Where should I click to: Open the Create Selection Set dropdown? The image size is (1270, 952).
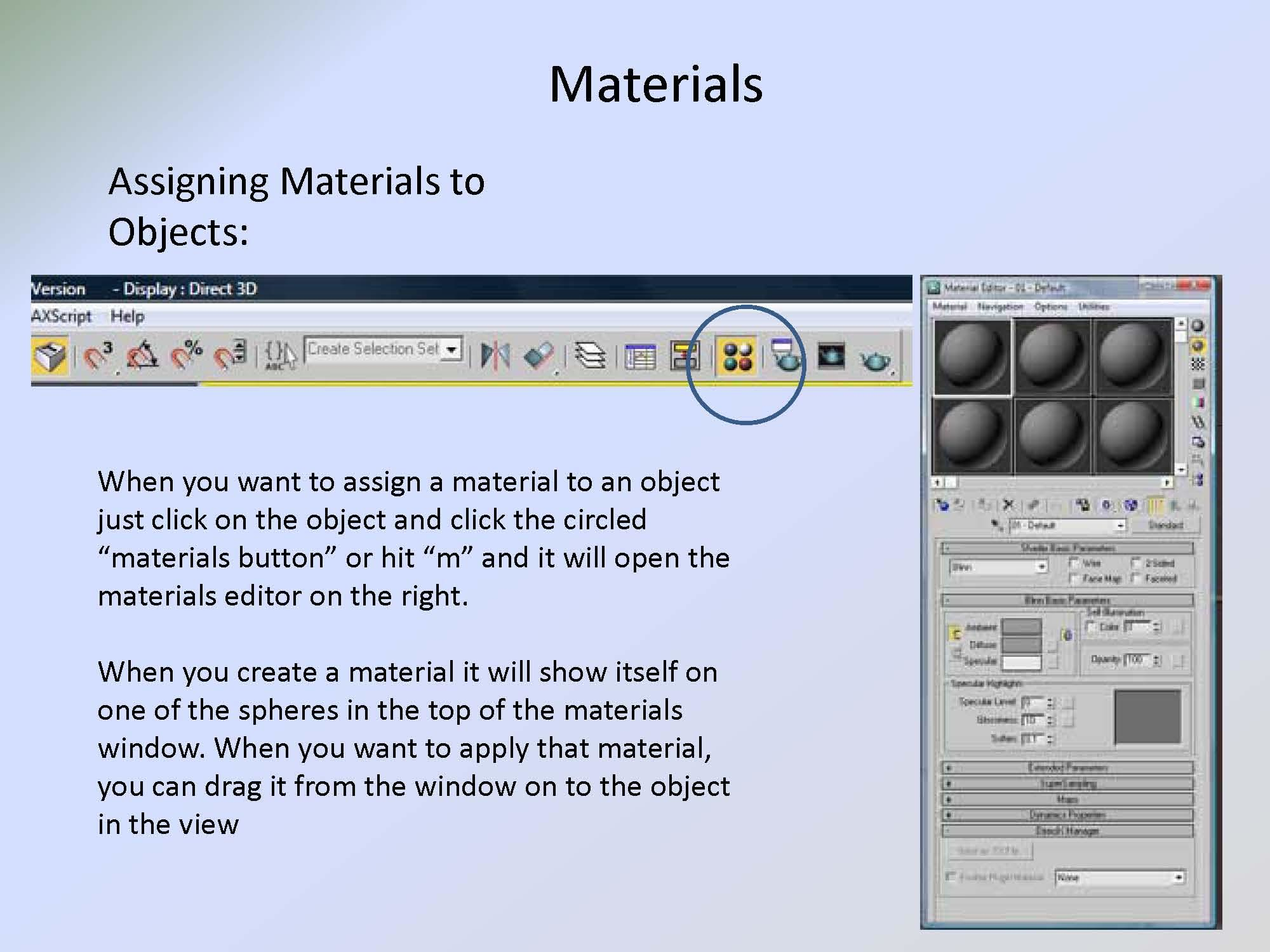(x=452, y=350)
